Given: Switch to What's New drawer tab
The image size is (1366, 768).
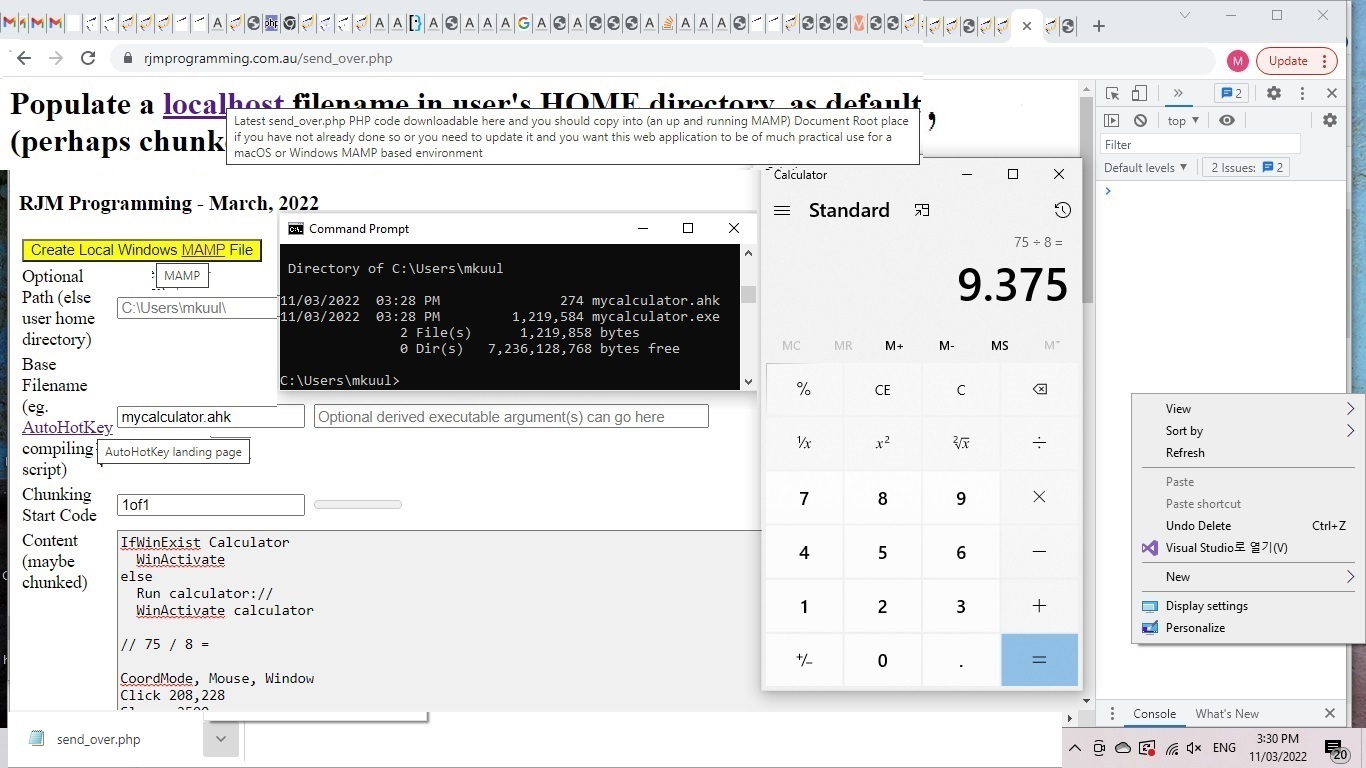Looking at the screenshot, I should click(x=1227, y=714).
